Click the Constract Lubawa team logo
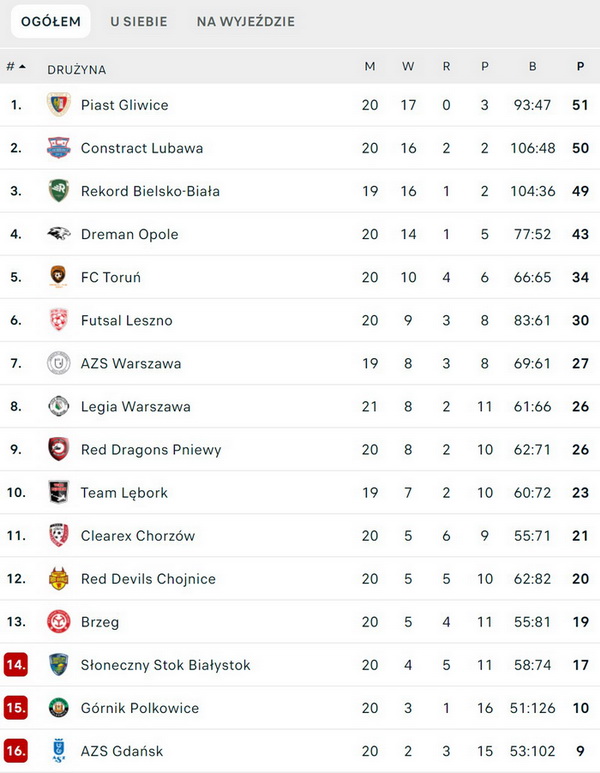Viewport: 600px width, 773px height. click(x=59, y=148)
